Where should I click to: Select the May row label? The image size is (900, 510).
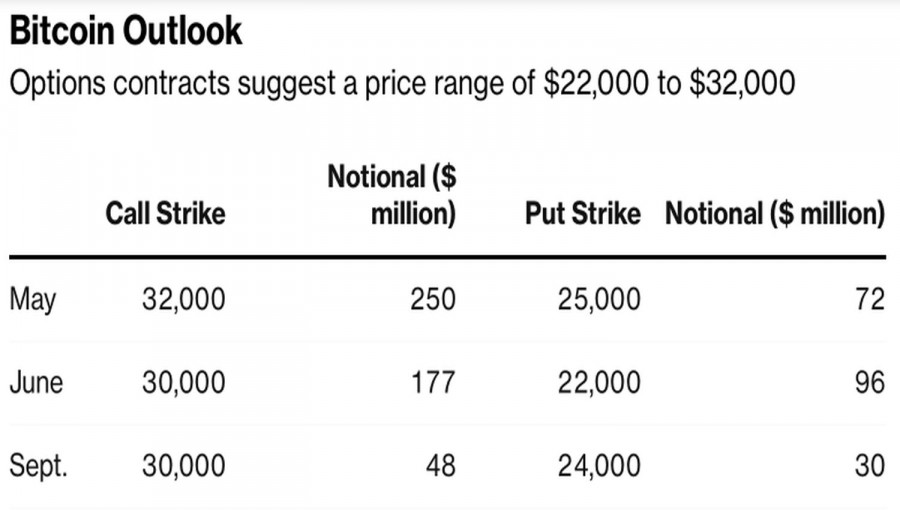pos(33,299)
